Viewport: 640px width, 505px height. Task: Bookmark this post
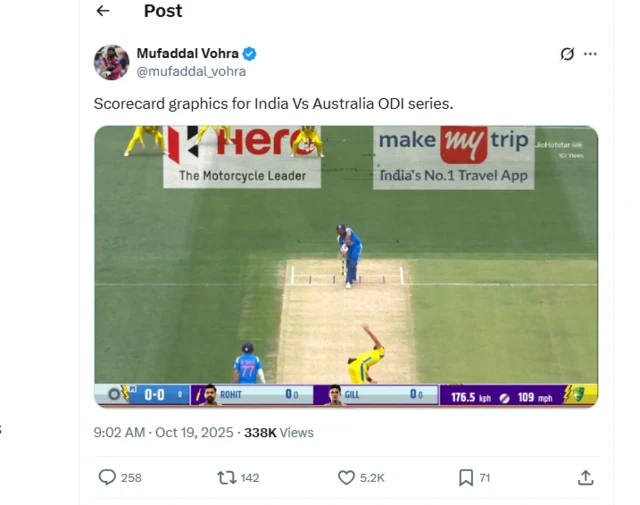[465, 478]
